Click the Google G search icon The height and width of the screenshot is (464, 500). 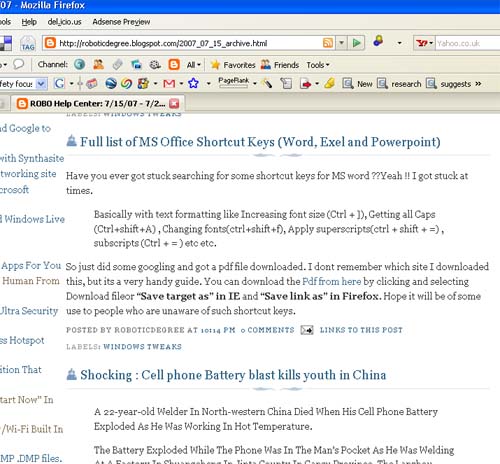(x=59, y=83)
